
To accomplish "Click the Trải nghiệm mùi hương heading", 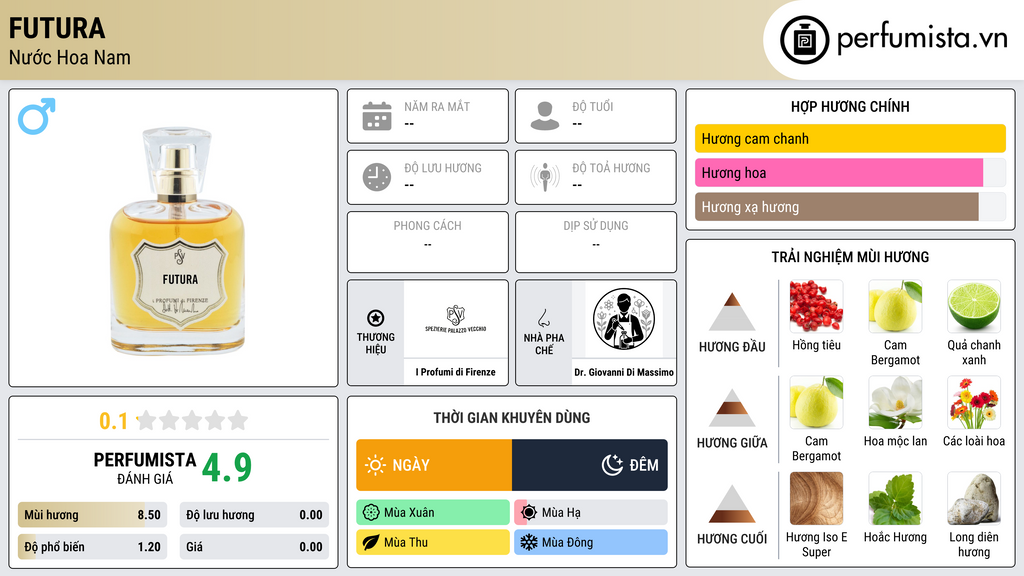I will pyautogui.click(x=850, y=257).
